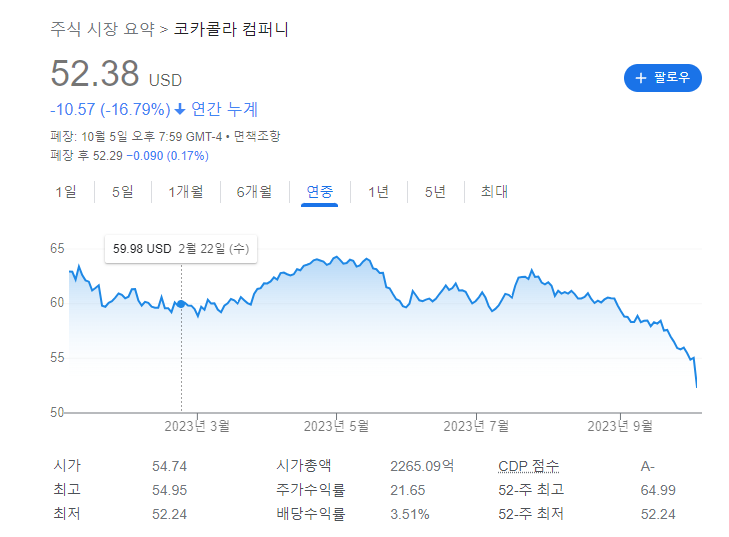
Task: Follow the stock with the 팔로우 button
Action: [663, 78]
